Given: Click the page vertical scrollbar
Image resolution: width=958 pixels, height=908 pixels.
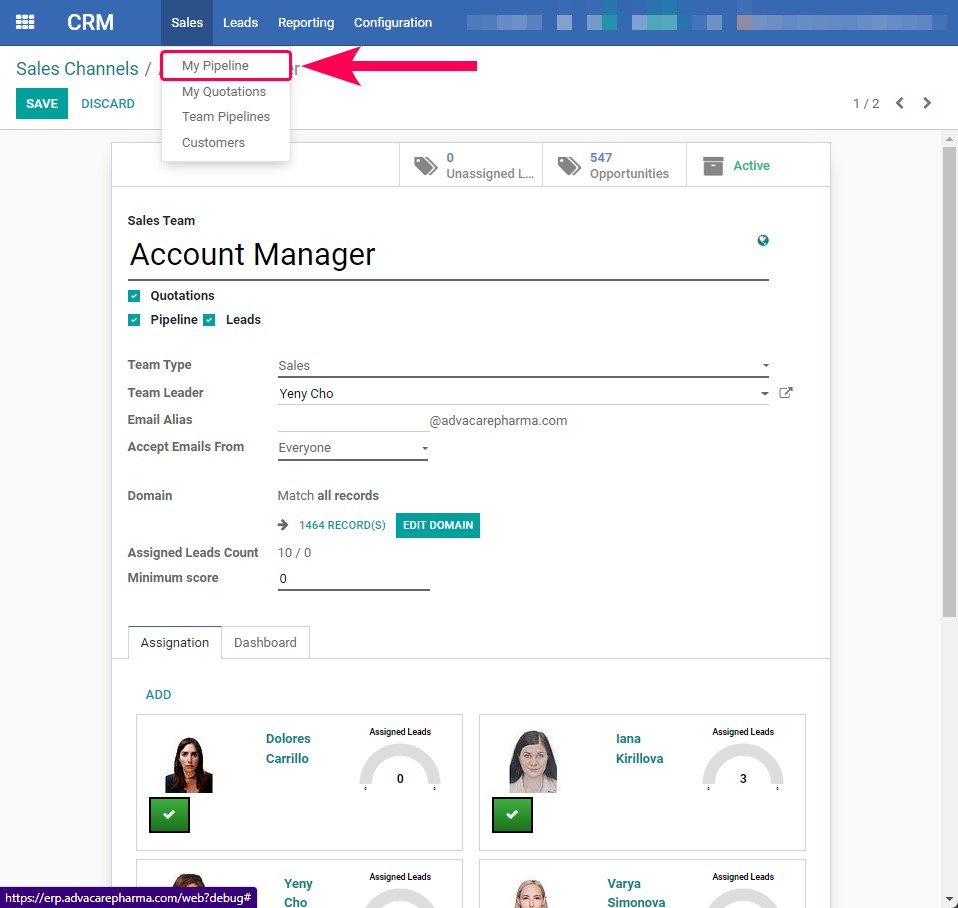Looking at the screenshot, I should (949, 382).
